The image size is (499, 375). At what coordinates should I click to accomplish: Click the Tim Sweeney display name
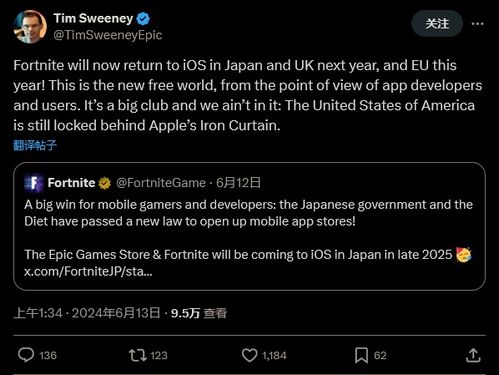click(93, 18)
